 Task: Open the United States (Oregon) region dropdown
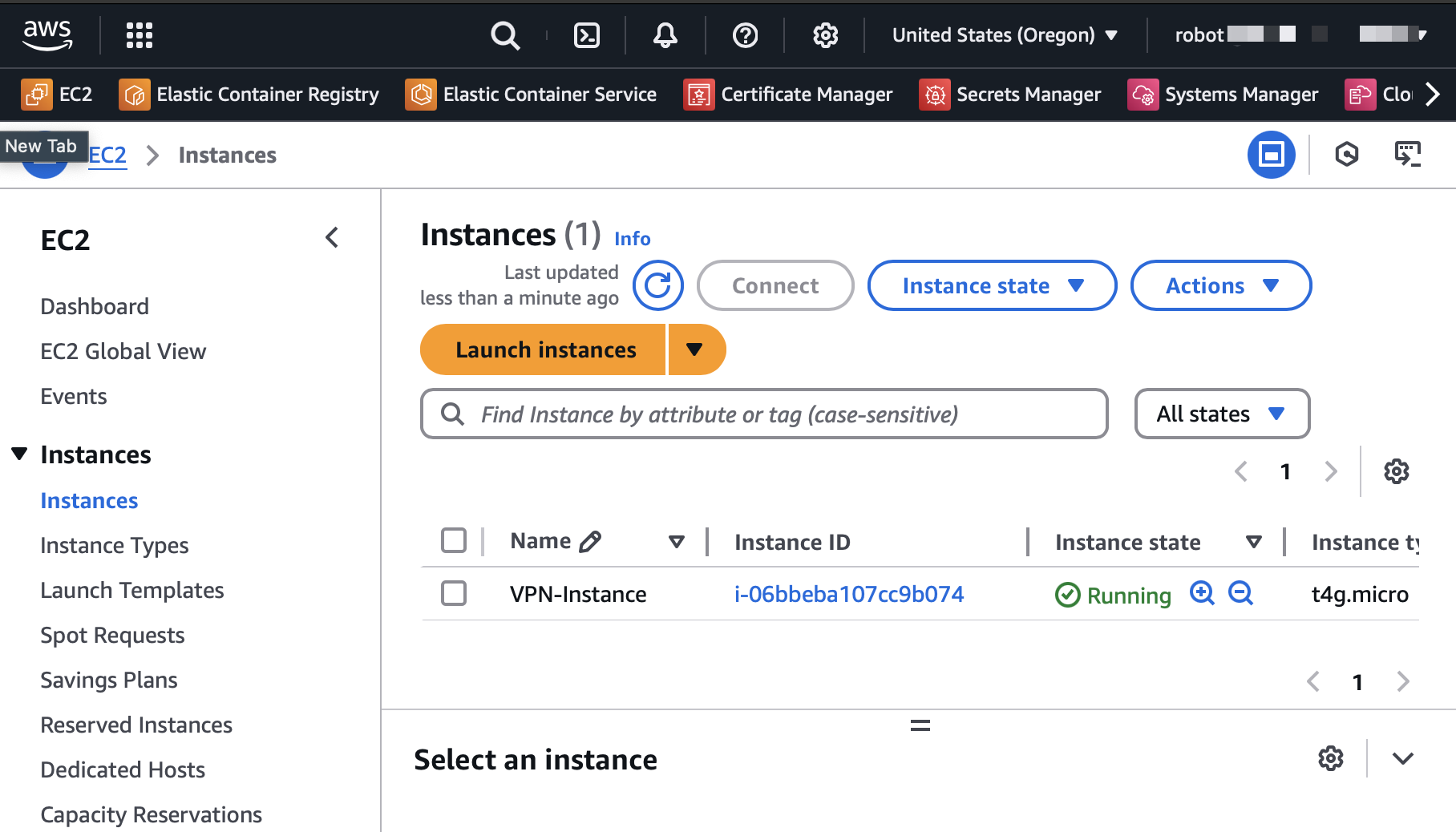pyautogui.click(x=1005, y=34)
